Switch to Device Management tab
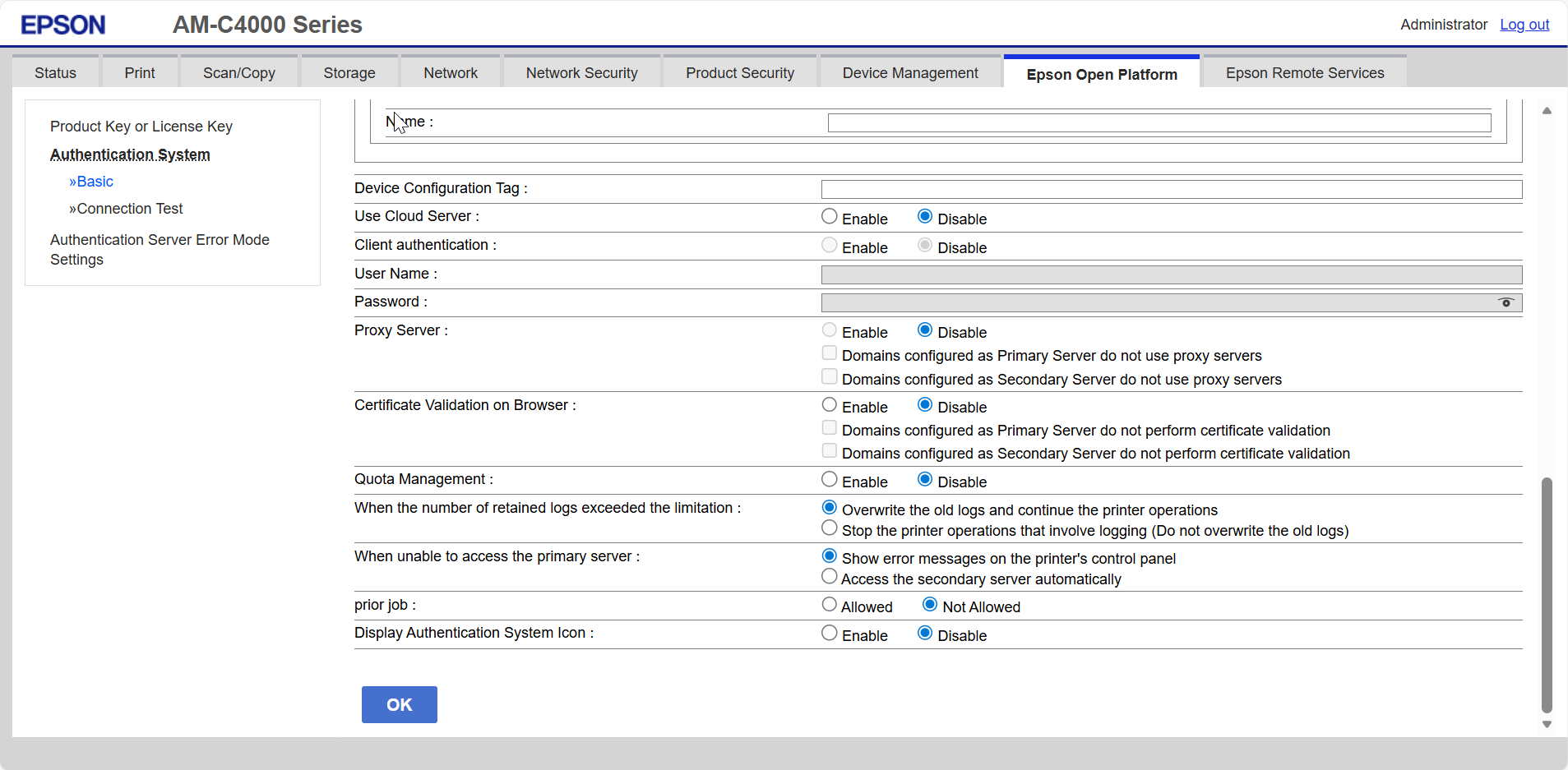Image resolution: width=1568 pixels, height=770 pixels. (909, 73)
